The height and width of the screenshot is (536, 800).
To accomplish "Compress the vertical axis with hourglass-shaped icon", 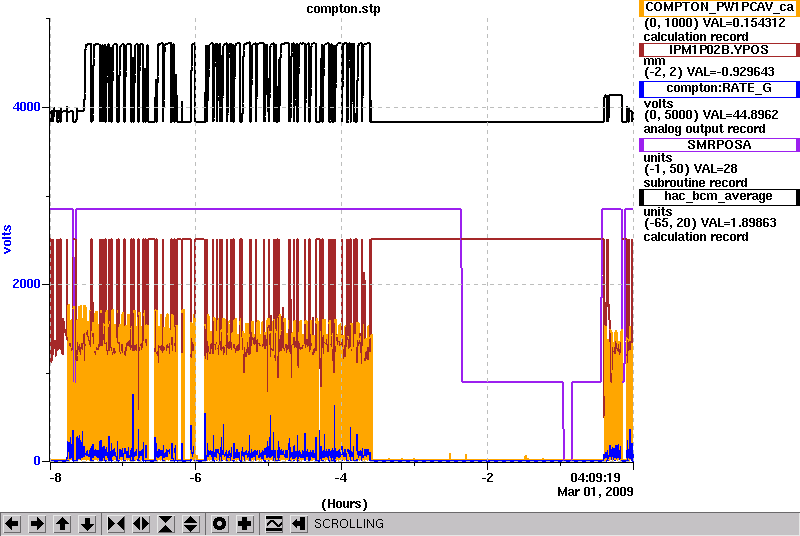I will coord(166,524).
